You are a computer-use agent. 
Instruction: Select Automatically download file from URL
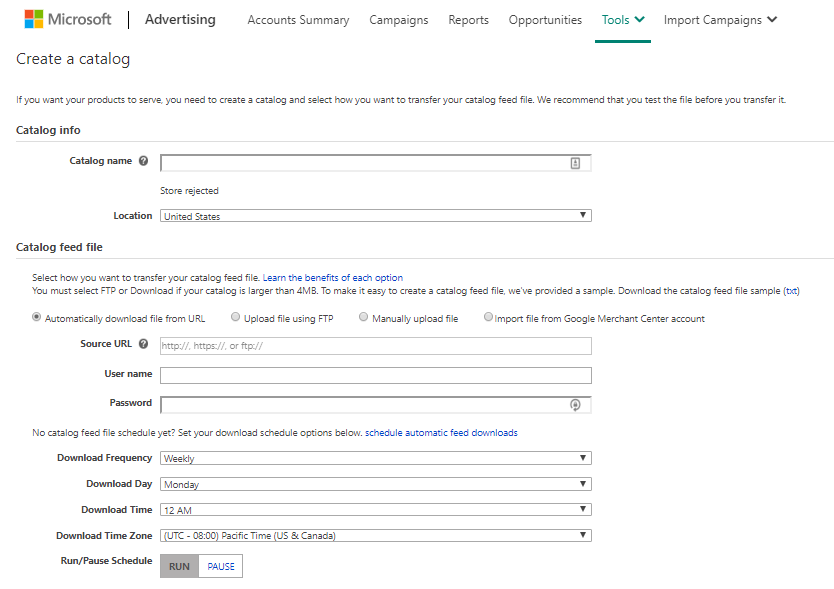[x=37, y=318]
